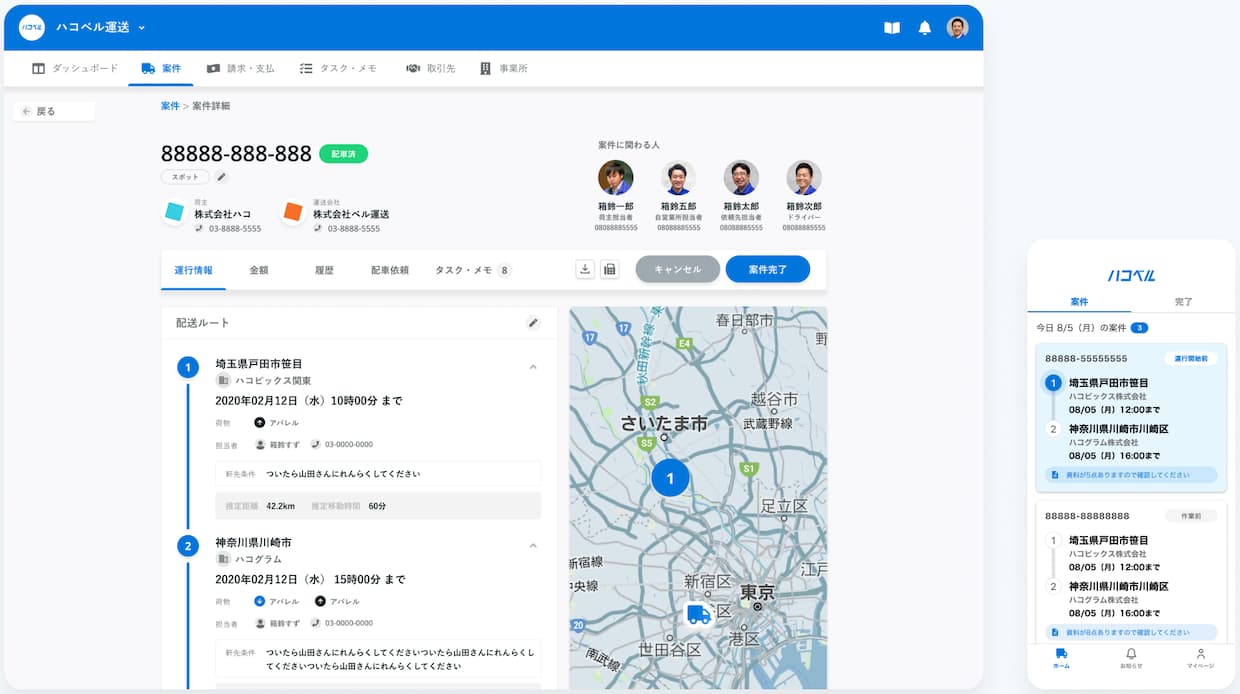This screenshot has width=1240, height=694.
Task: Click the キャンセル button
Action: point(678,269)
